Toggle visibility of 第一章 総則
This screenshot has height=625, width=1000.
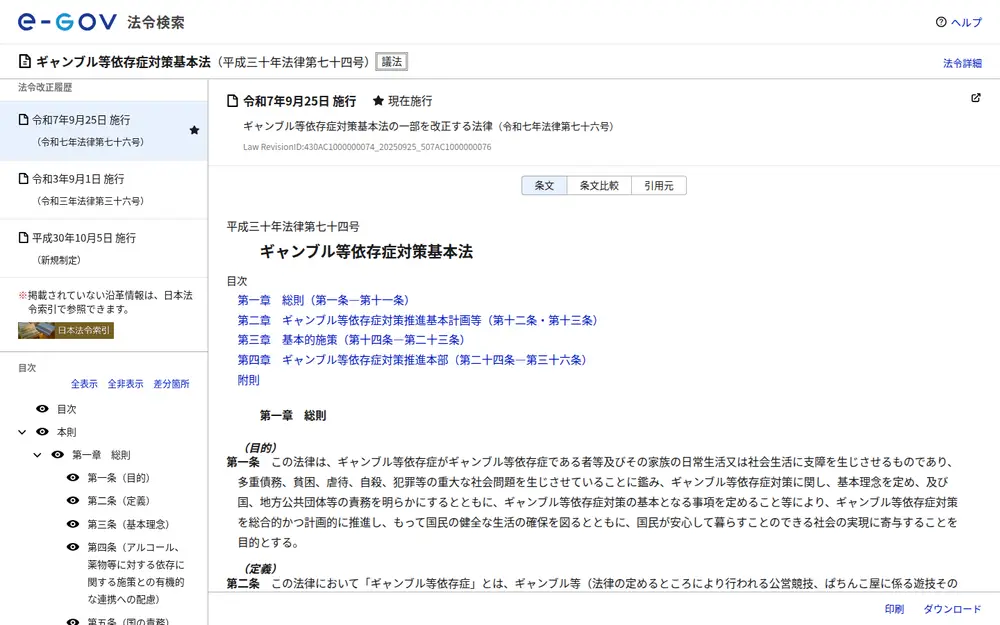tap(57, 455)
